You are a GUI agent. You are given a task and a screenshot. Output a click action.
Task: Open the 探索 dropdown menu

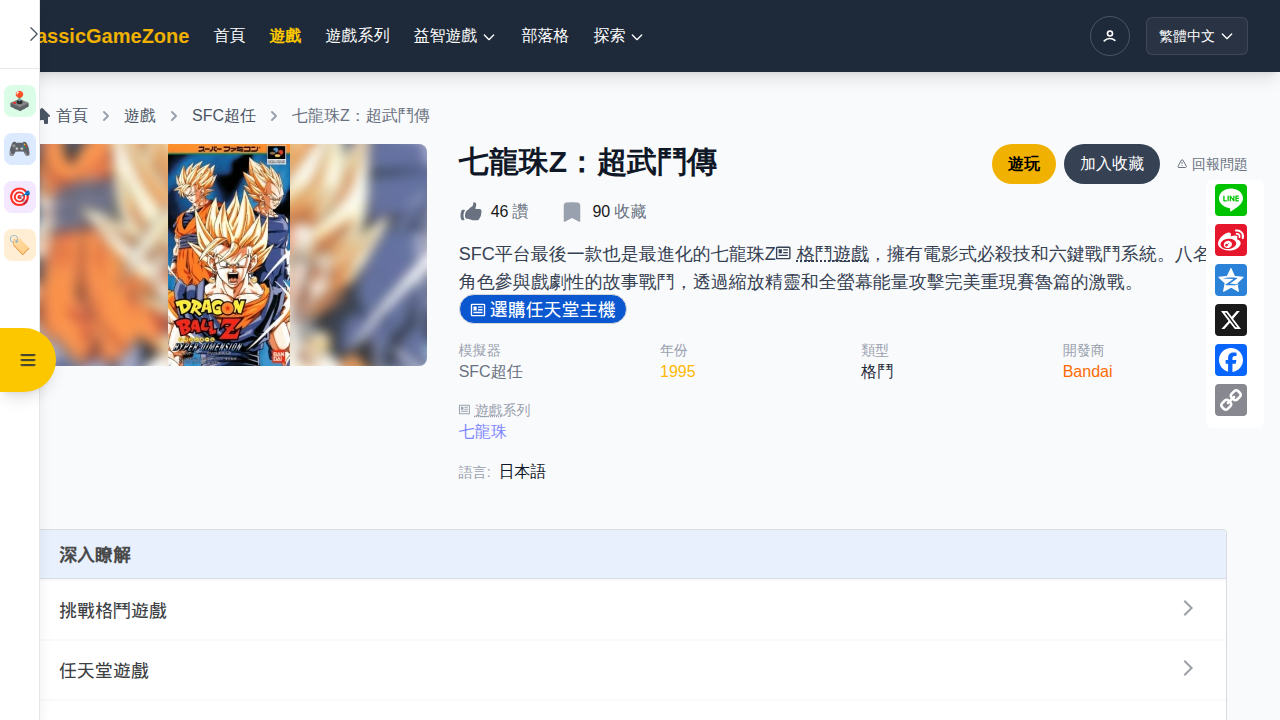click(618, 36)
